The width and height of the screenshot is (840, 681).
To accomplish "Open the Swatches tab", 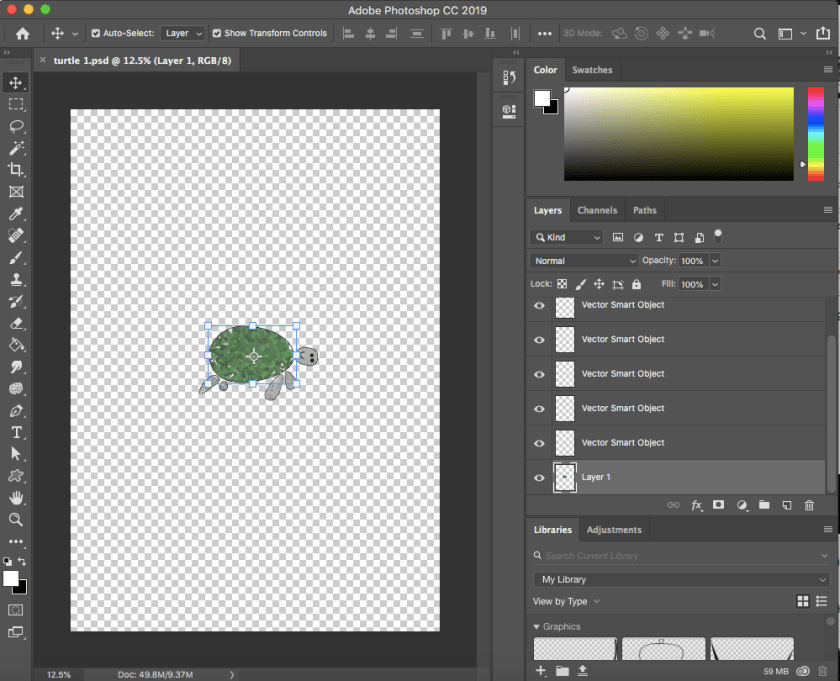I will tap(592, 70).
